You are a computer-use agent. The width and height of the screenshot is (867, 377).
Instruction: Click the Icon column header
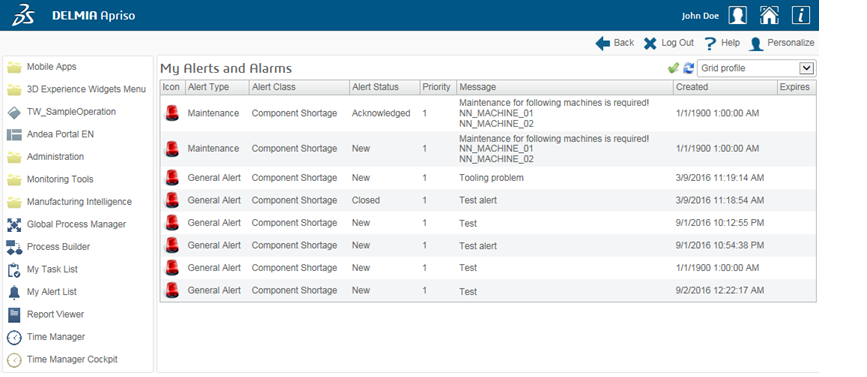coord(172,87)
